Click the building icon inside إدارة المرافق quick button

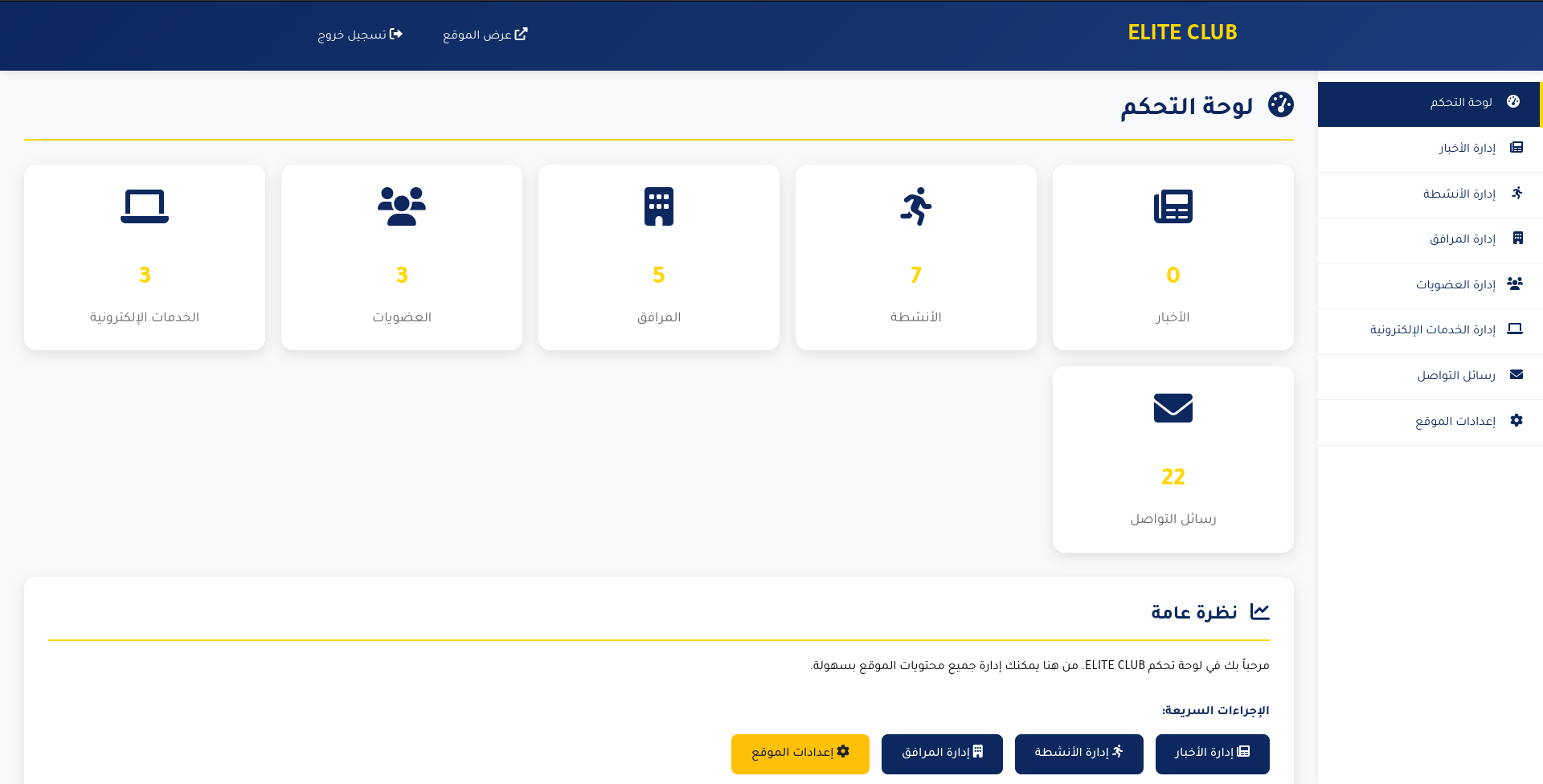978,751
